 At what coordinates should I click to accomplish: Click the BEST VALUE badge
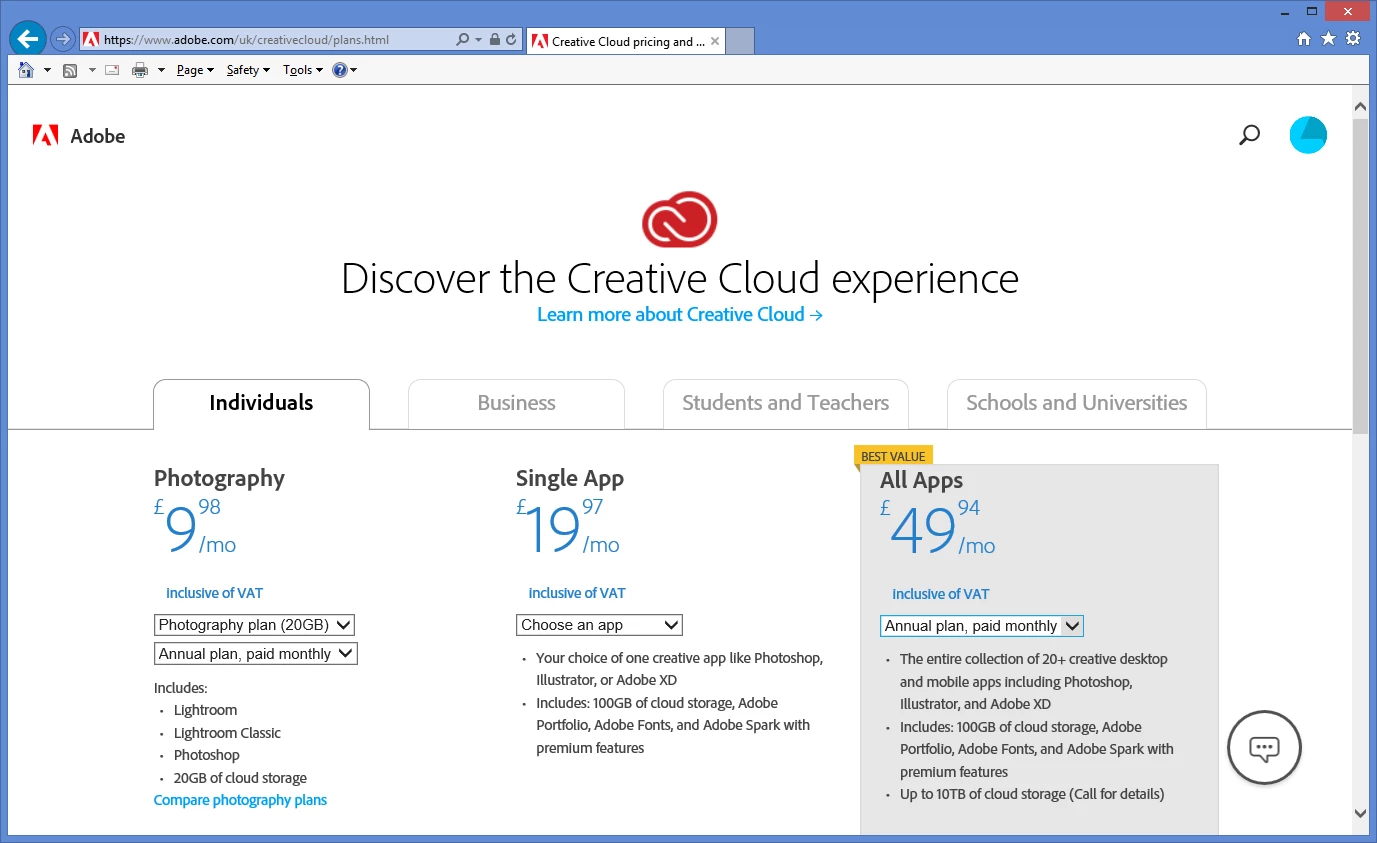click(x=893, y=456)
